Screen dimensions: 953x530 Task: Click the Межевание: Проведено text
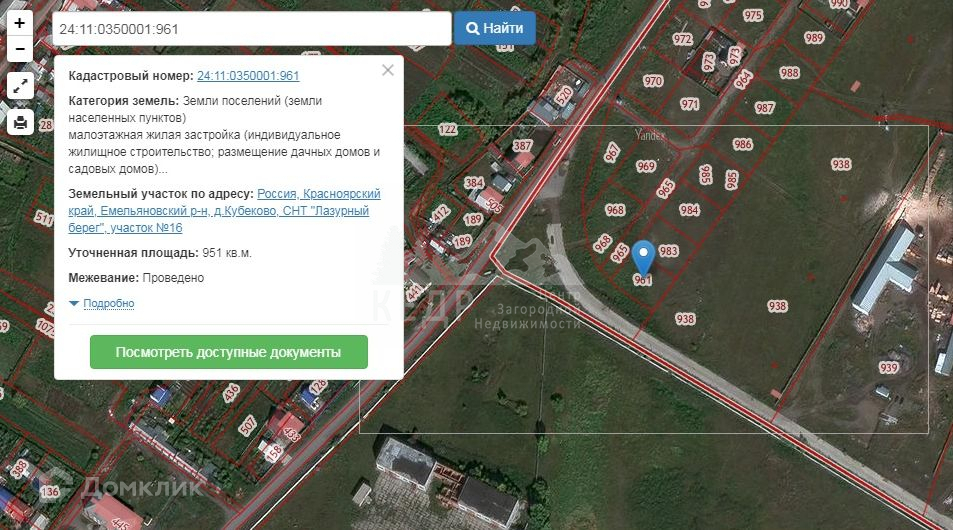pos(136,278)
